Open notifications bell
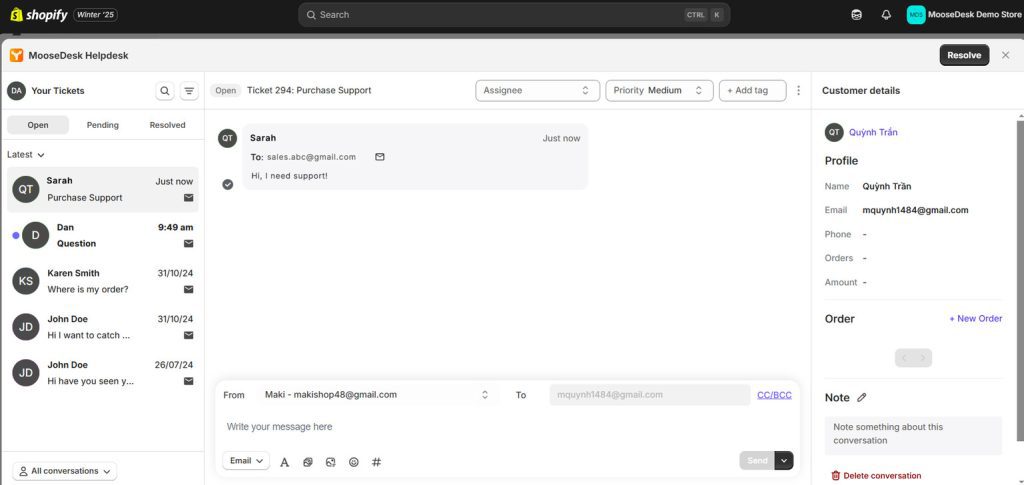 [x=886, y=14]
